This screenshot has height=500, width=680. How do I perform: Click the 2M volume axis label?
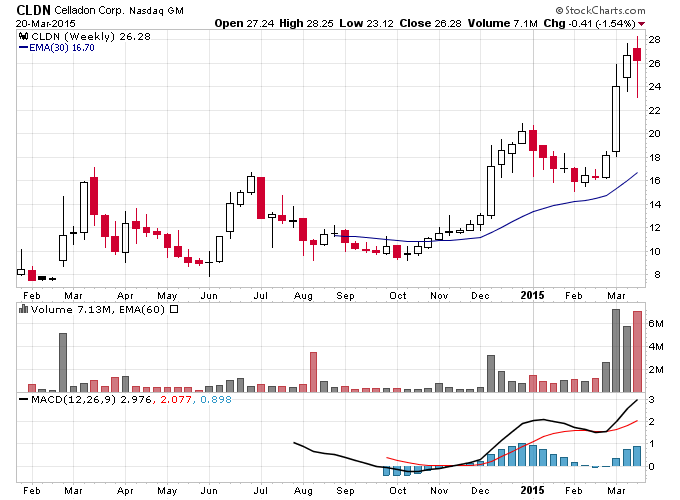coord(656,369)
